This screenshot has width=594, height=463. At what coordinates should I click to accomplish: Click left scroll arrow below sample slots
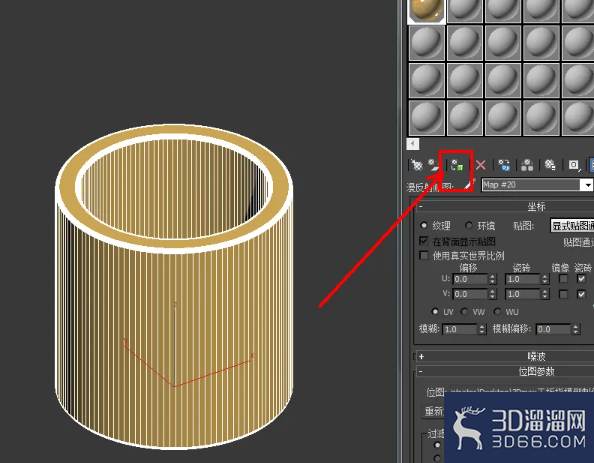tap(413, 144)
